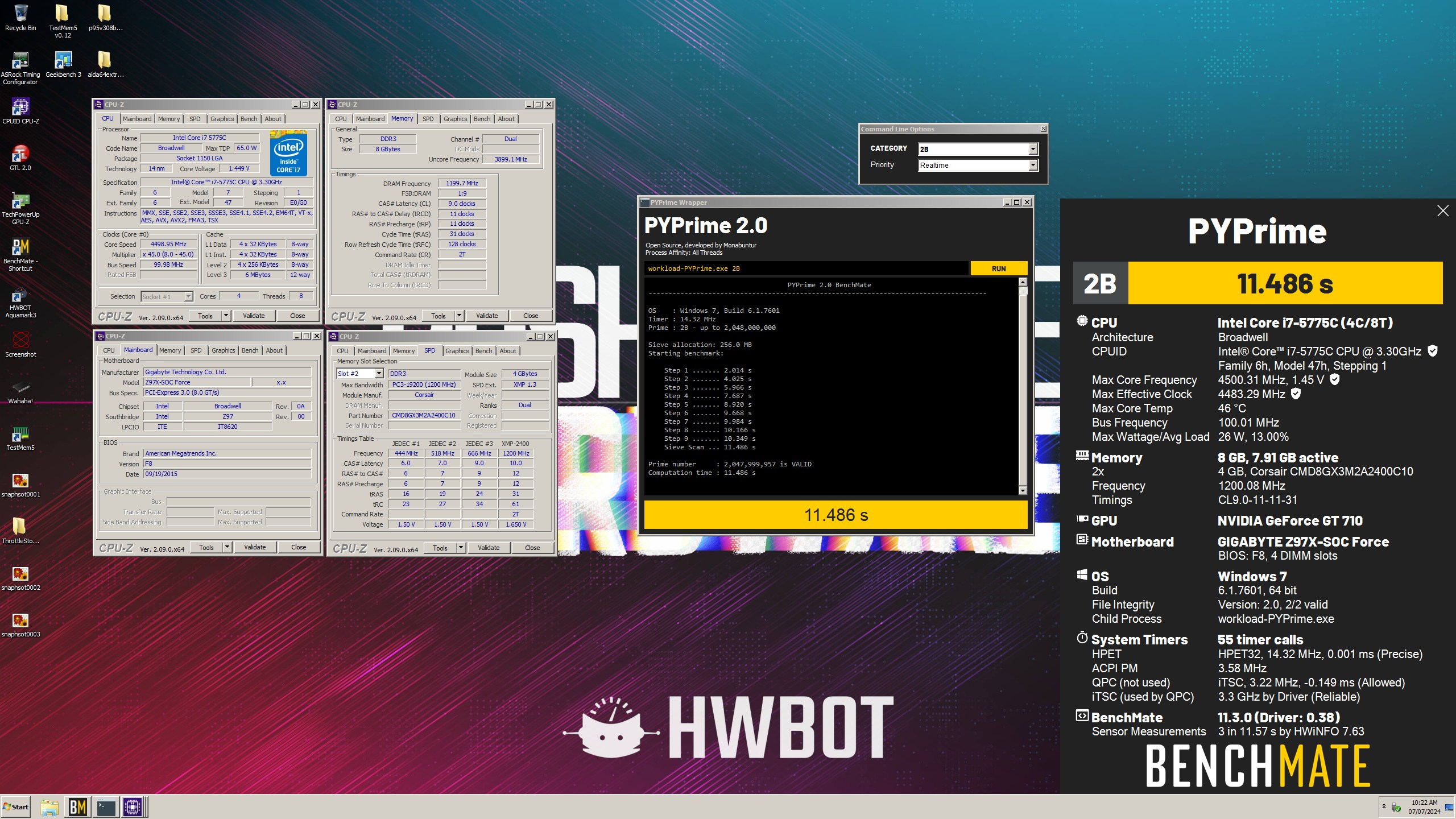Open the TestMem5 v0.12 folder icon
The width and height of the screenshot is (1456, 819).
(63, 22)
